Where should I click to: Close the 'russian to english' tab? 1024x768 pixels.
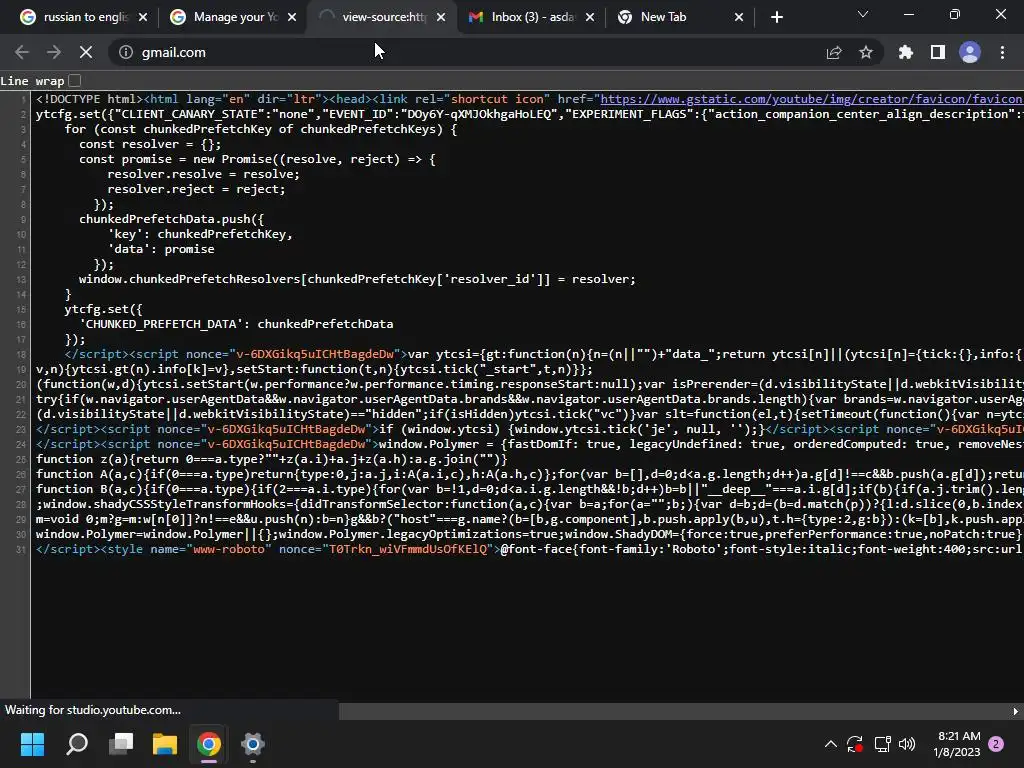pos(143,18)
